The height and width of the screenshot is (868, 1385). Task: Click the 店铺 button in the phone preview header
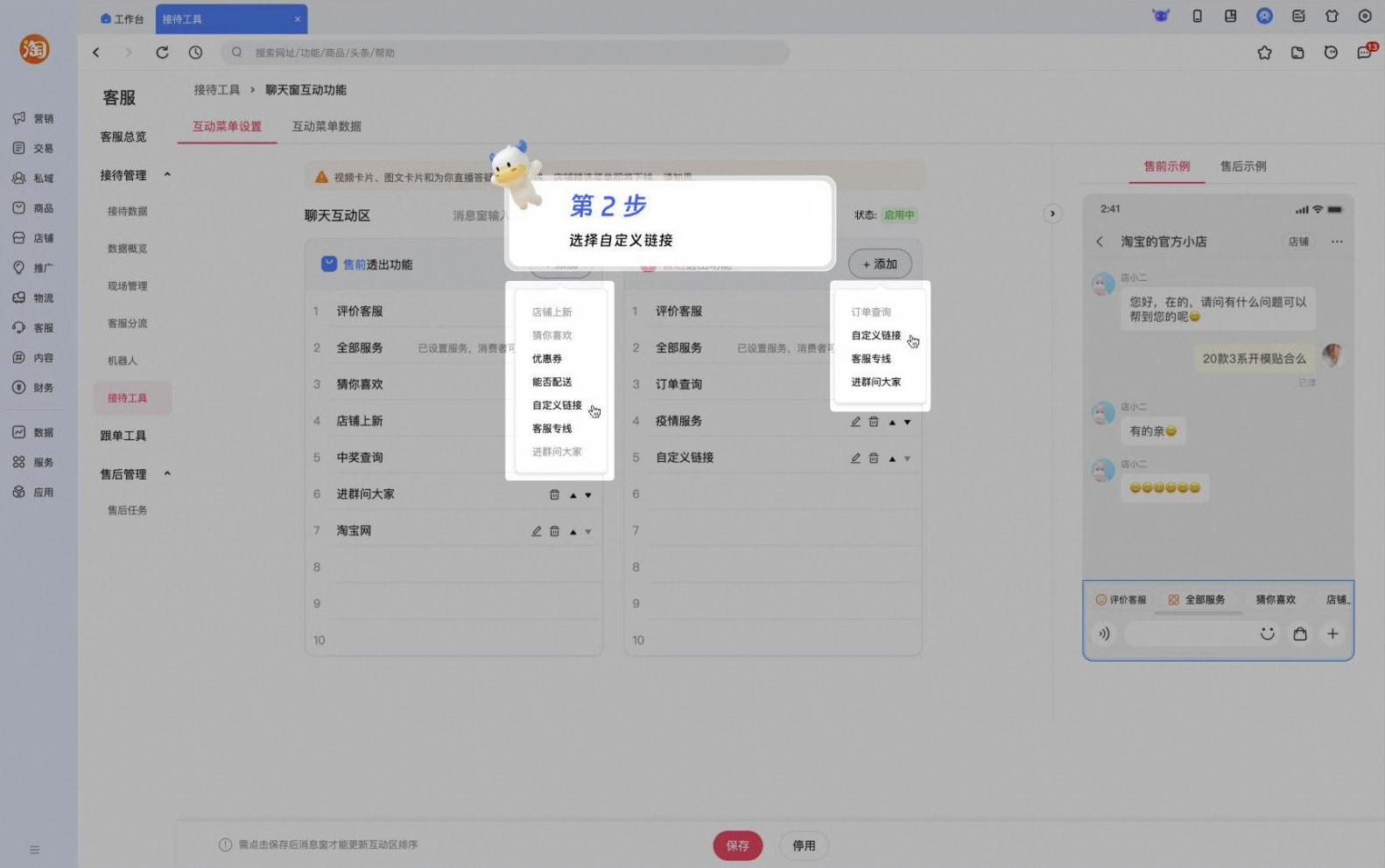[1298, 241]
